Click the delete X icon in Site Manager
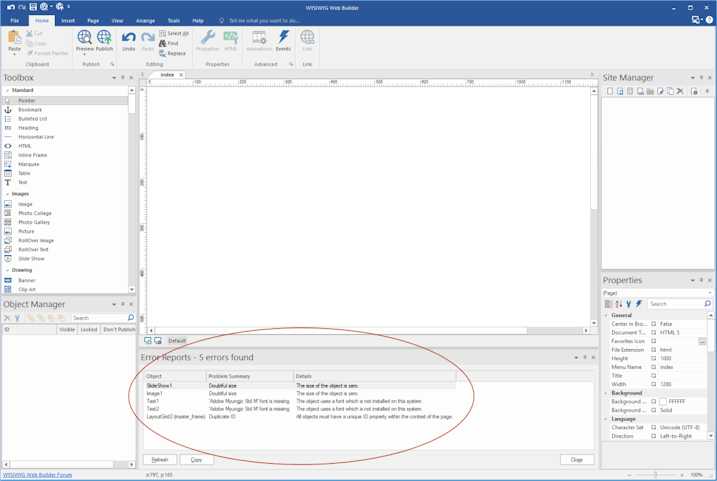 coord(680,91)
